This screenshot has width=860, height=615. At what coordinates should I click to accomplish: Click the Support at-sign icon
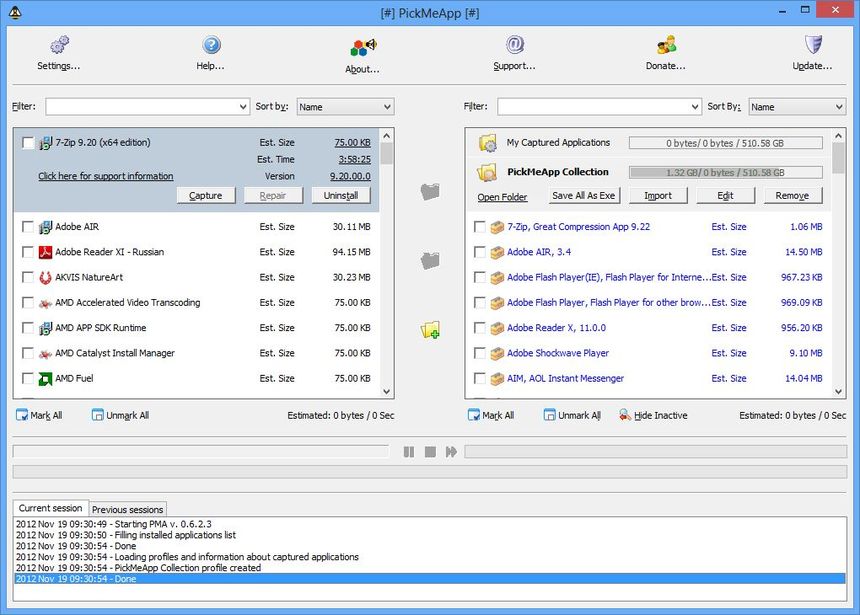[514, 45]
